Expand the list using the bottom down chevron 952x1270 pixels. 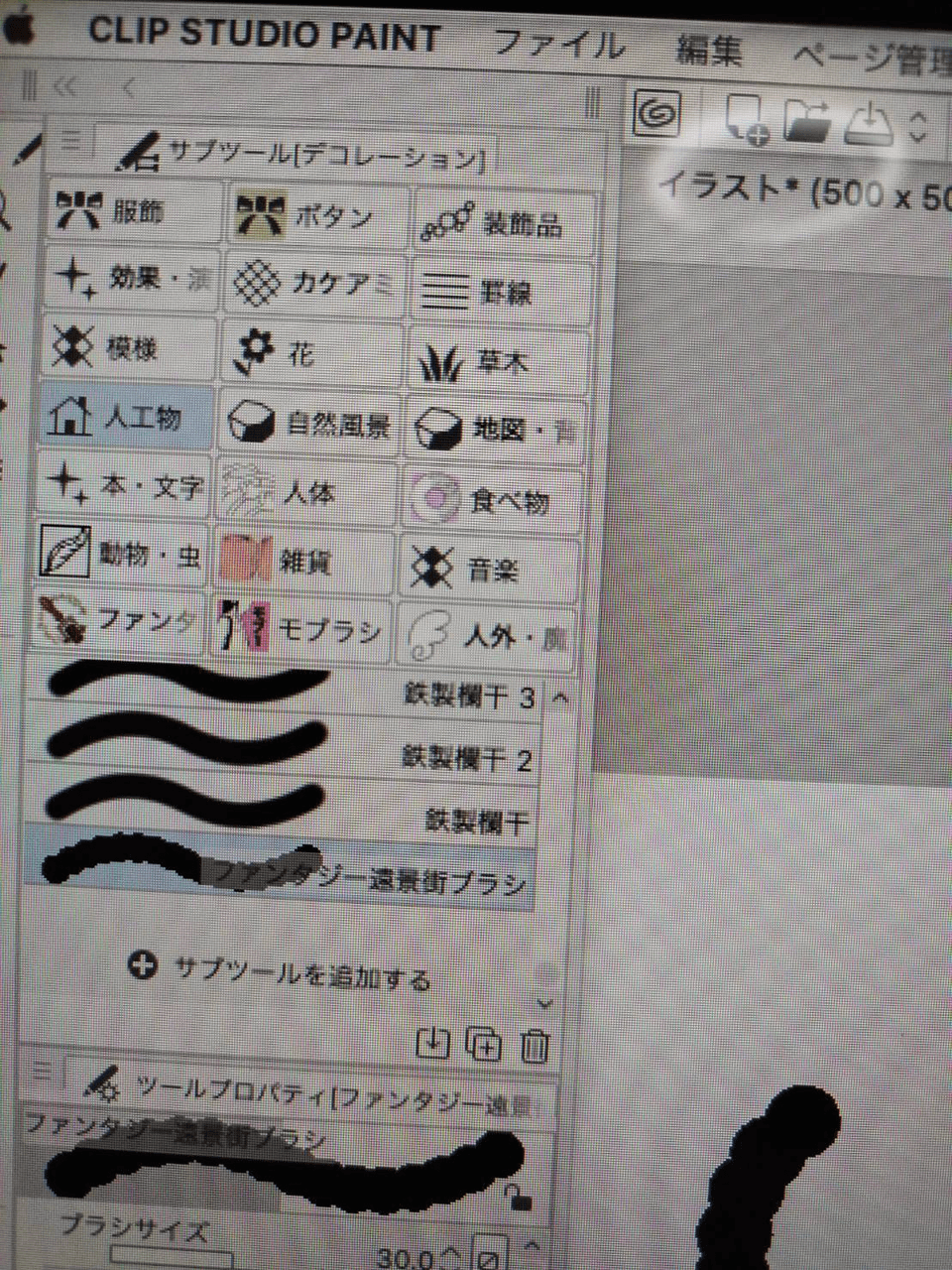pos(542,1004)
